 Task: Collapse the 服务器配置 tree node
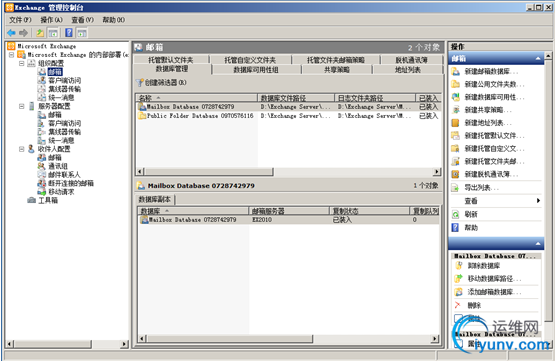click(22, 106)
